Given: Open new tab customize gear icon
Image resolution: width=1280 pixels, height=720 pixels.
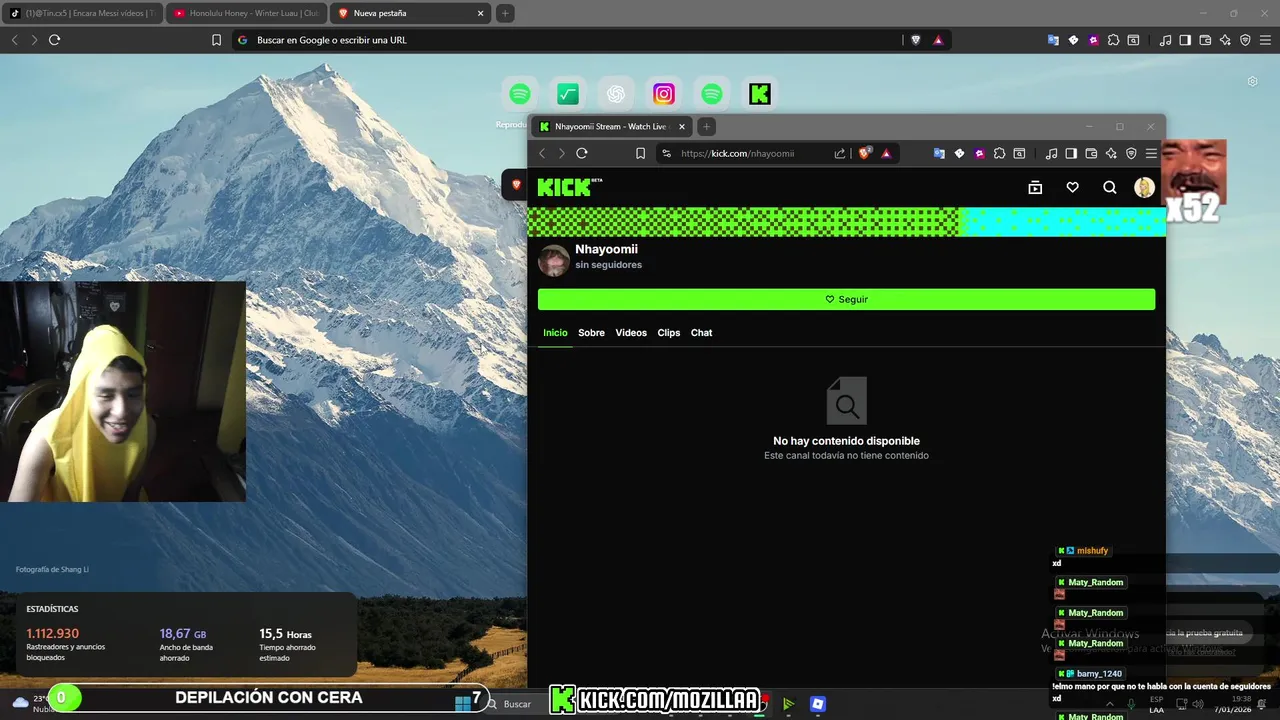Looking at the screenshot, I should [1252, 81].
